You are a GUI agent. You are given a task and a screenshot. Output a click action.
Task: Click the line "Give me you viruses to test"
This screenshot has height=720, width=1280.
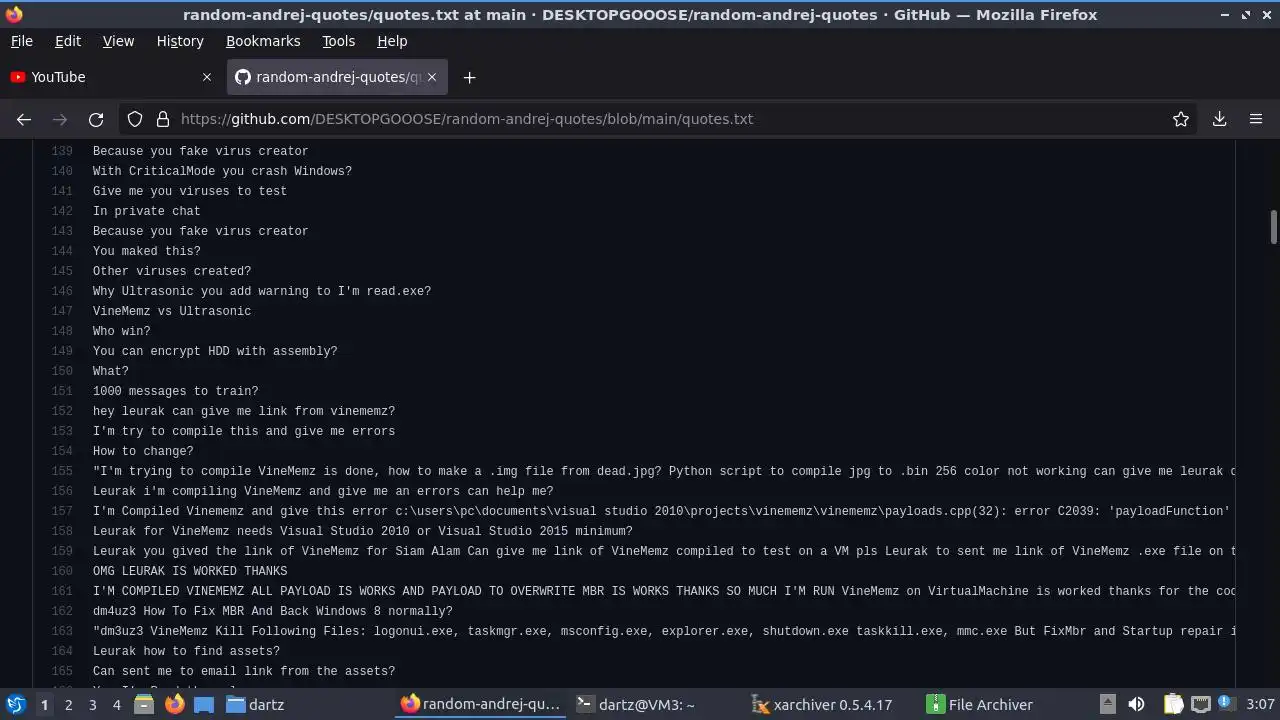(190, 191)
